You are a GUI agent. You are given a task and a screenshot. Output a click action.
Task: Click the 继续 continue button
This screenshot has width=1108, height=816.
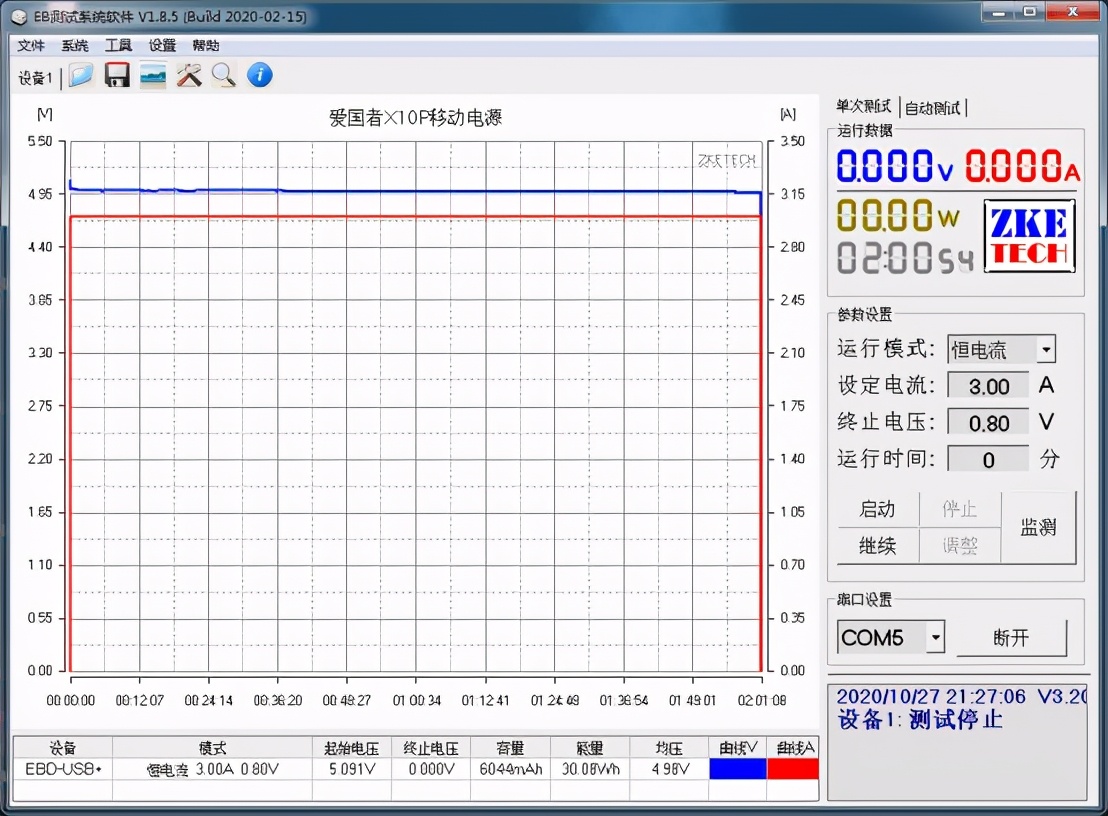click(x=877, y=545)
